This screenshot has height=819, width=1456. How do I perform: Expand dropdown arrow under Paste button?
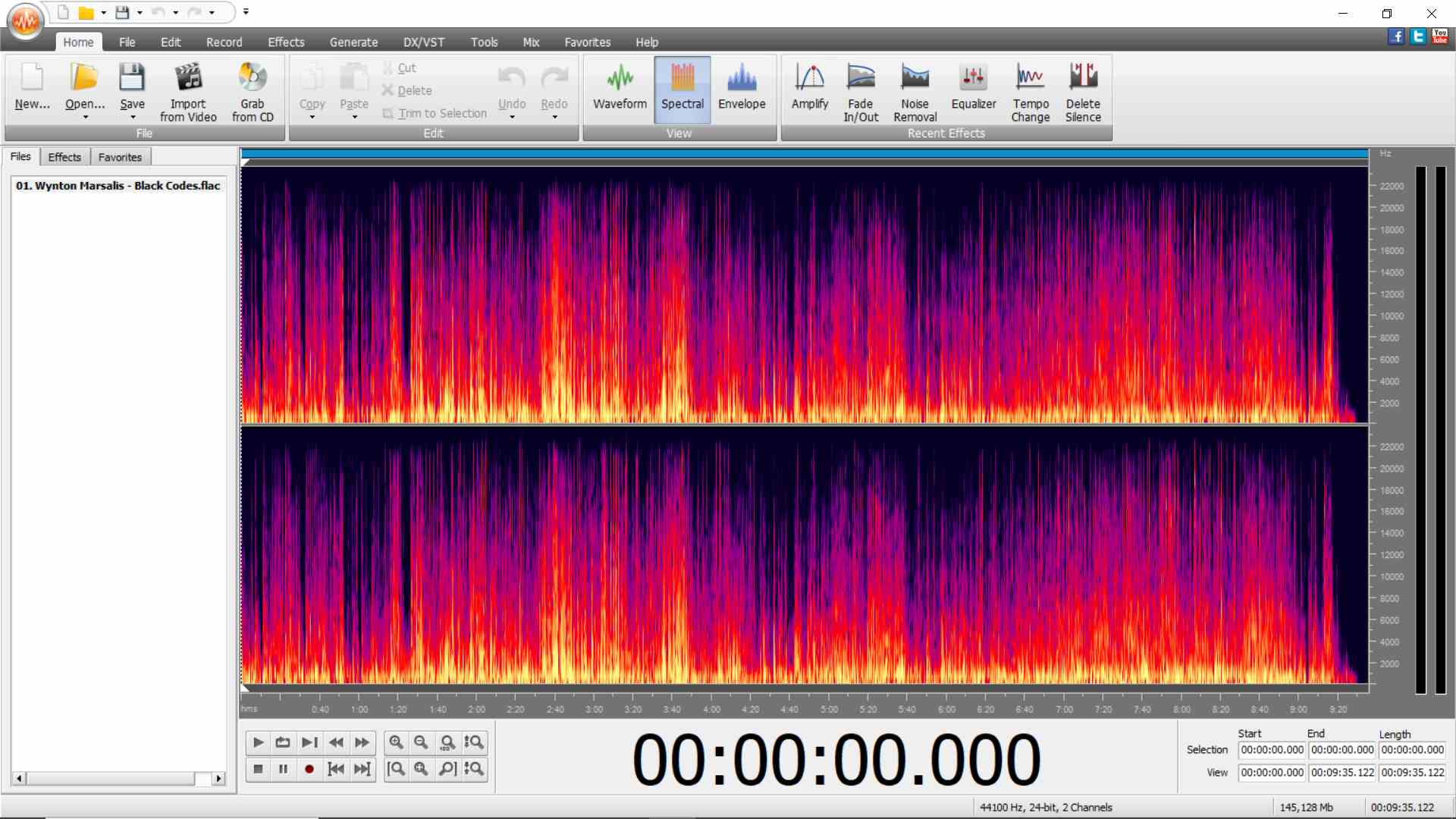354,118
